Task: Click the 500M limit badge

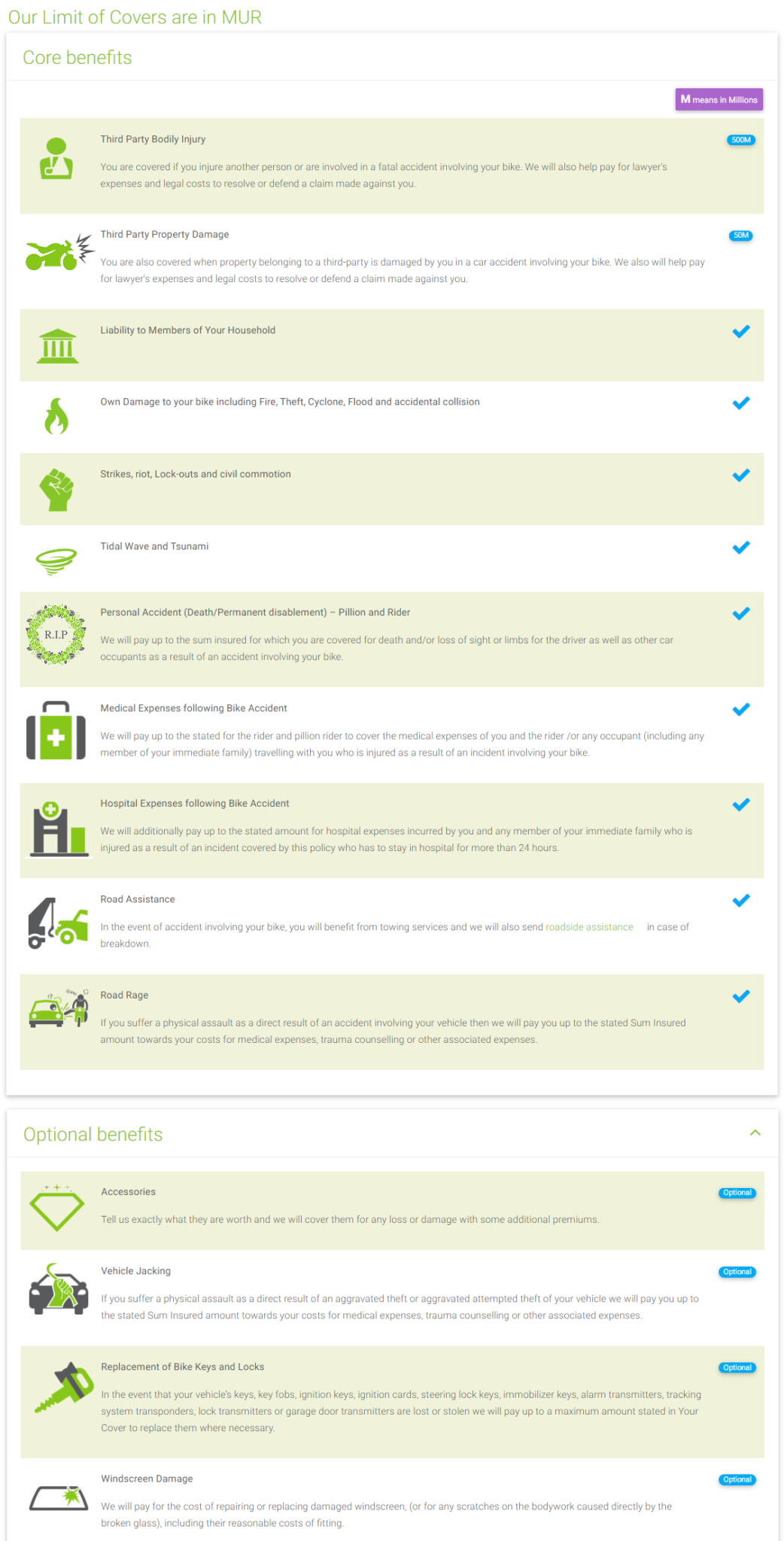Action: click(741, 140)
